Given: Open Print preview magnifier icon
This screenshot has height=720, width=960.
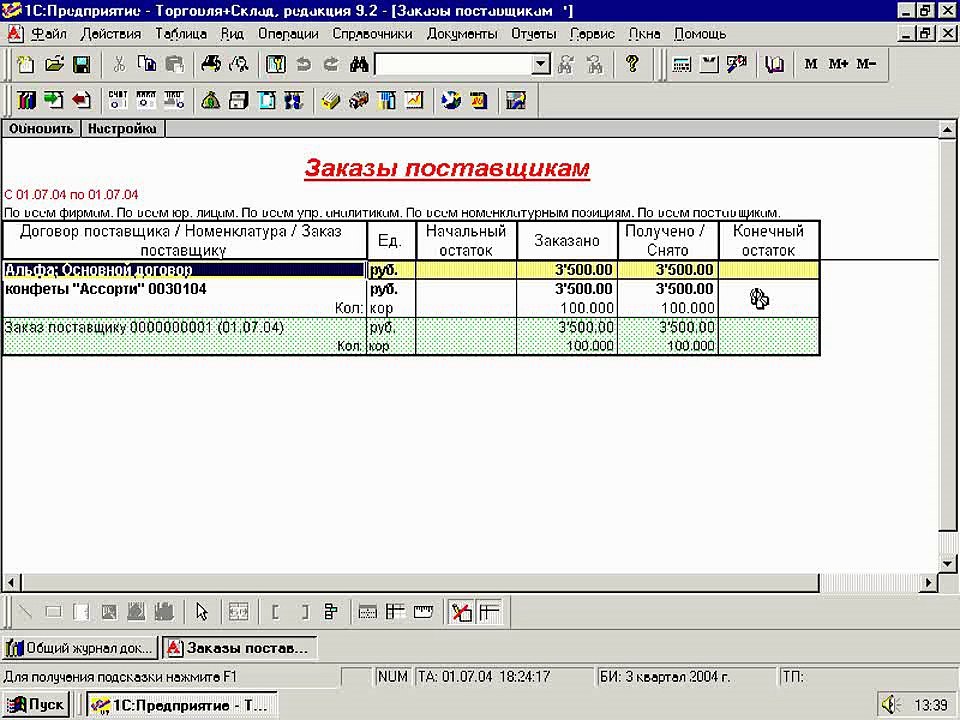Looking at the screenshot, I should [x=239, y=64].
